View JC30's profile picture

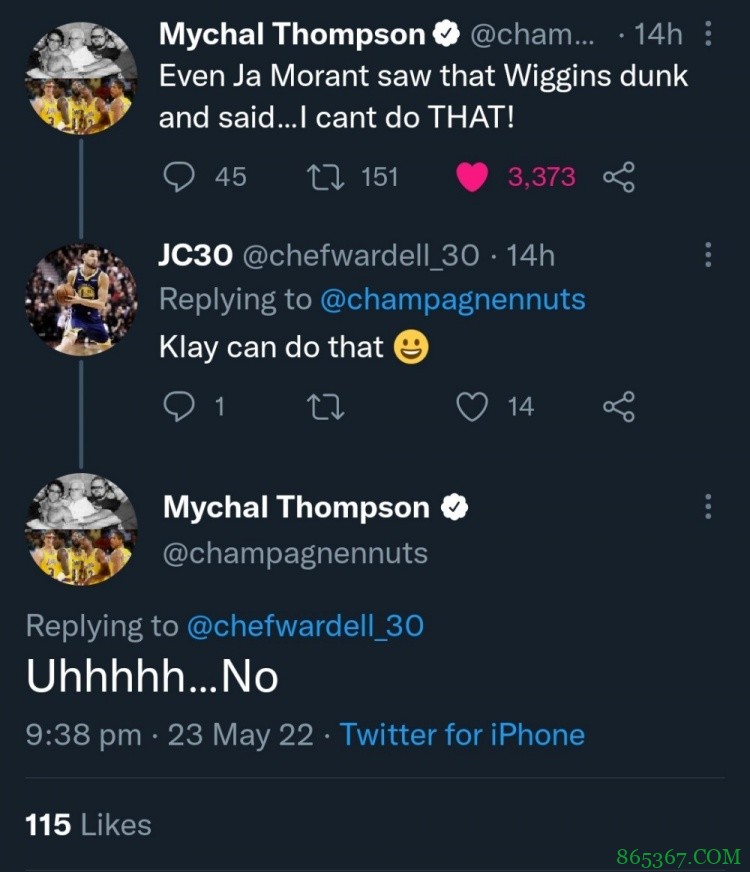point(80,299)
